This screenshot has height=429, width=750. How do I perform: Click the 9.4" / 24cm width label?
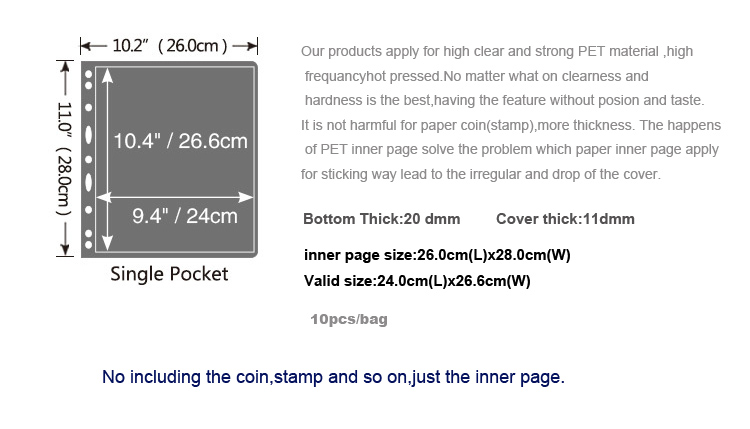(x=185, y=216)
